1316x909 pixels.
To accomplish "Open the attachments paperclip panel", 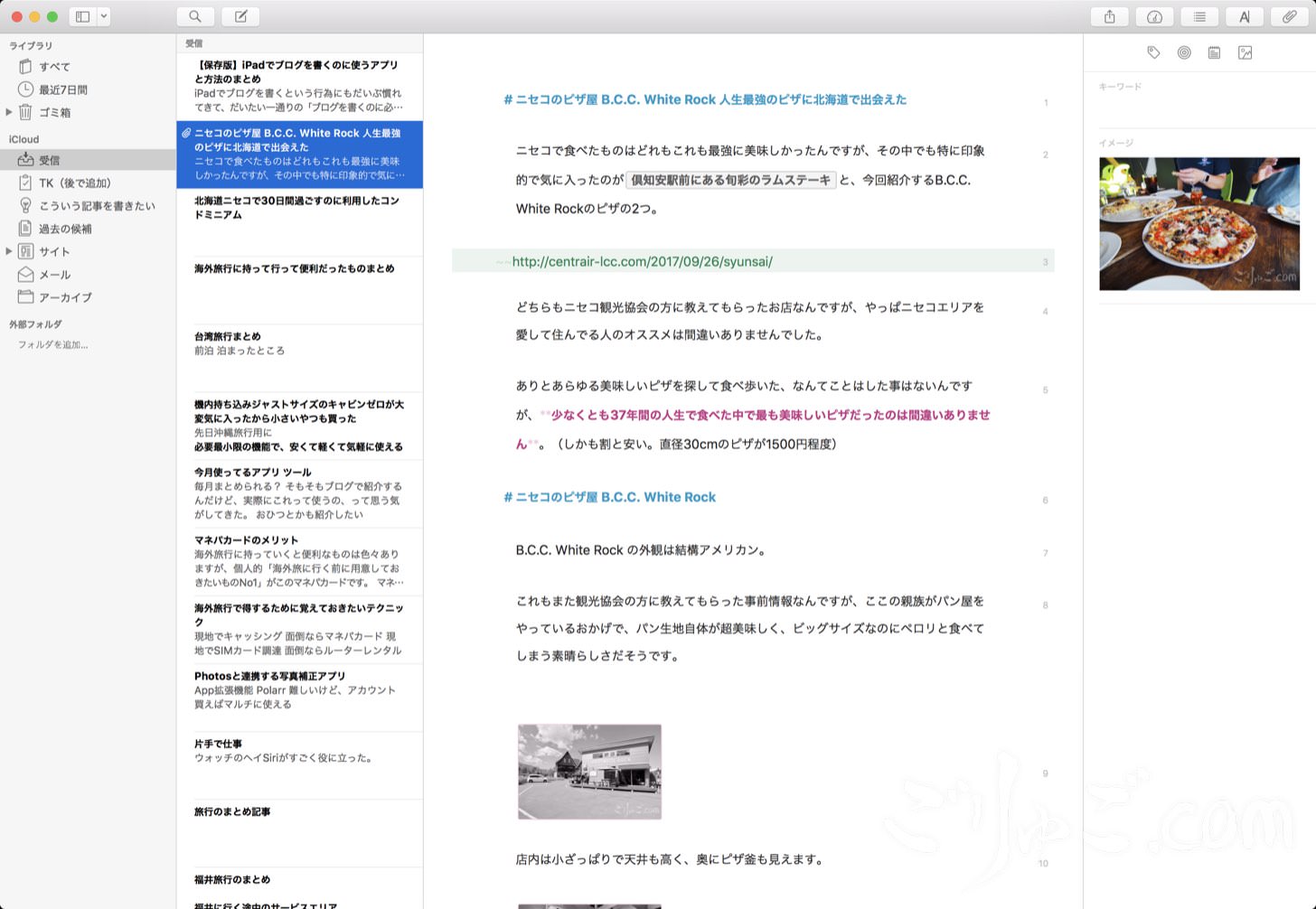I will [1290, 15].
